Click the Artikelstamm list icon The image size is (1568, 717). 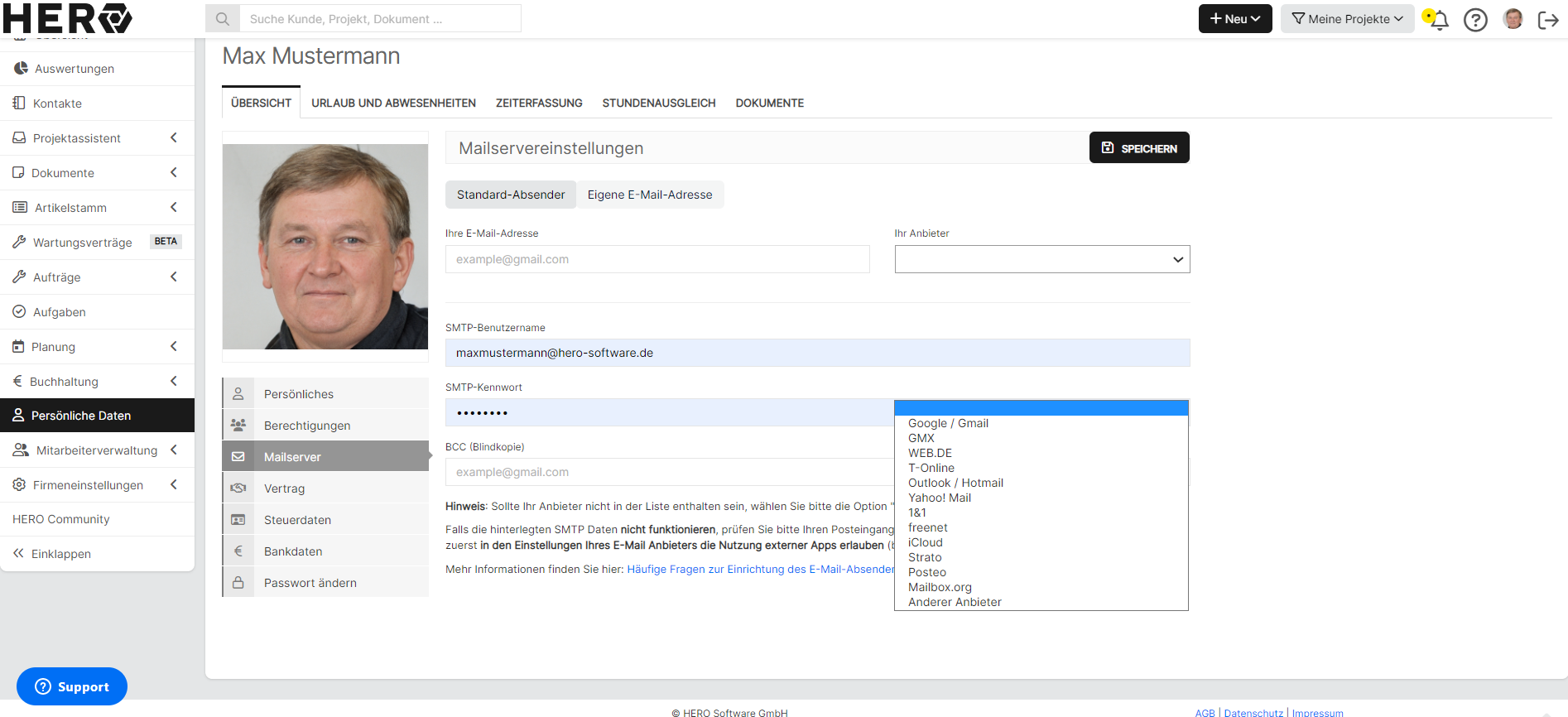pyautogui.click(x=20, y=207)
